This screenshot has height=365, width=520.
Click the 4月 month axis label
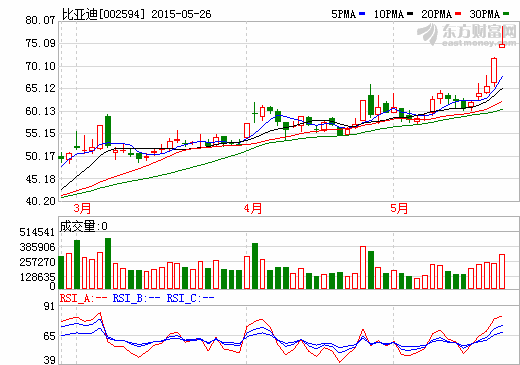pyautogui.click(x=253, y=208)
